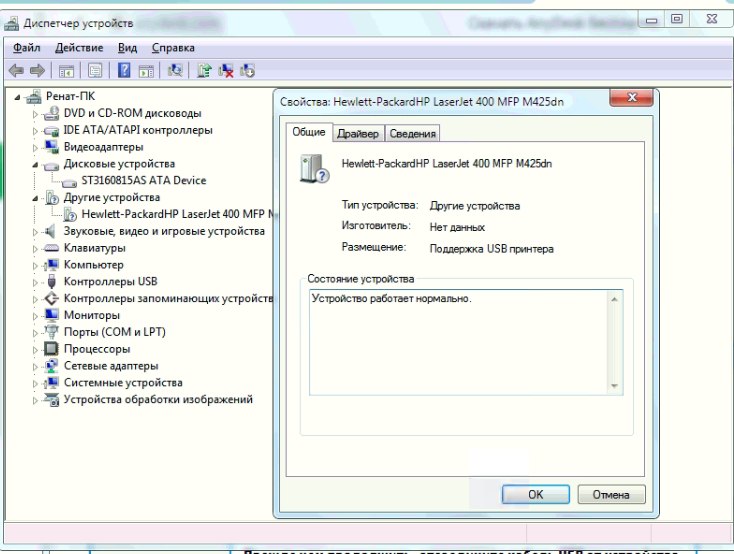Click the Порты (COM и LPT) icon
The width and height of the screenshot is (734, 554).
tap(51, 332)
